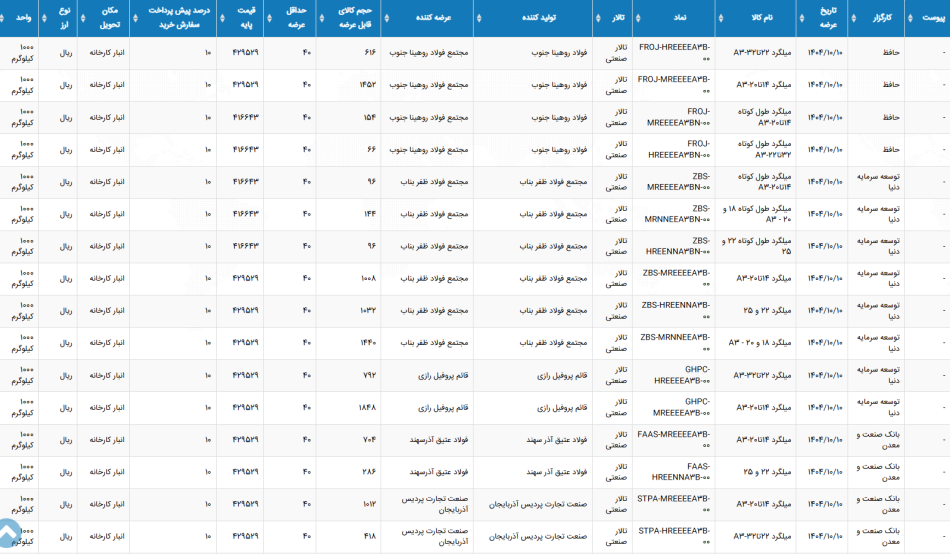Sort by the مکان تحویل column arrows
The height and width of the screenshot is (554, 950).
tap(83, 18)
